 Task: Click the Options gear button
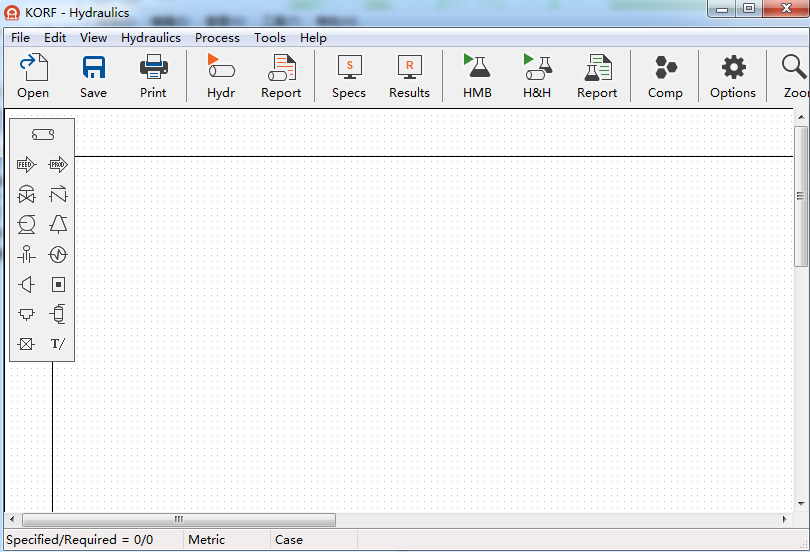pyautogui.click(x=733, y=77)
